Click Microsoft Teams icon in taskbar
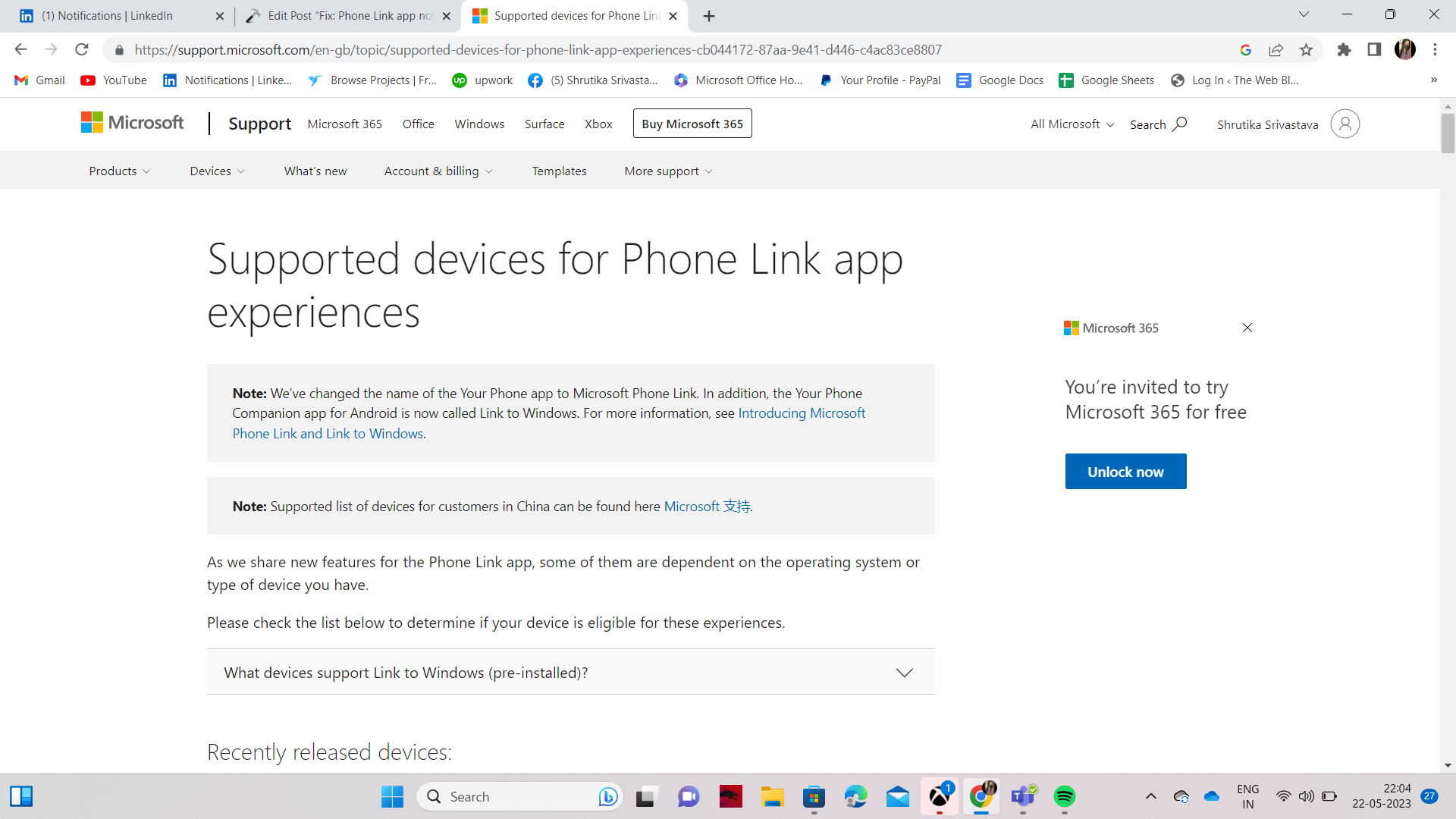1456x819 pixels. coord(1023,796)
